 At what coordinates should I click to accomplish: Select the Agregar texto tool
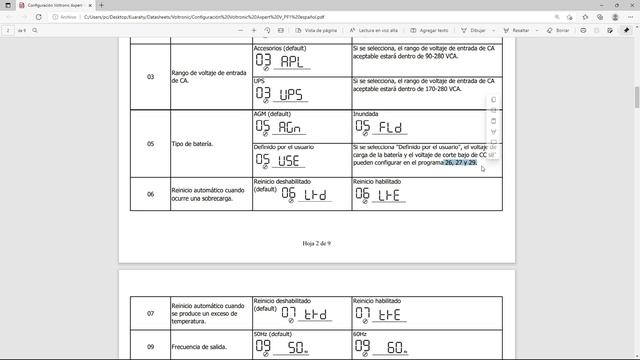429,30
